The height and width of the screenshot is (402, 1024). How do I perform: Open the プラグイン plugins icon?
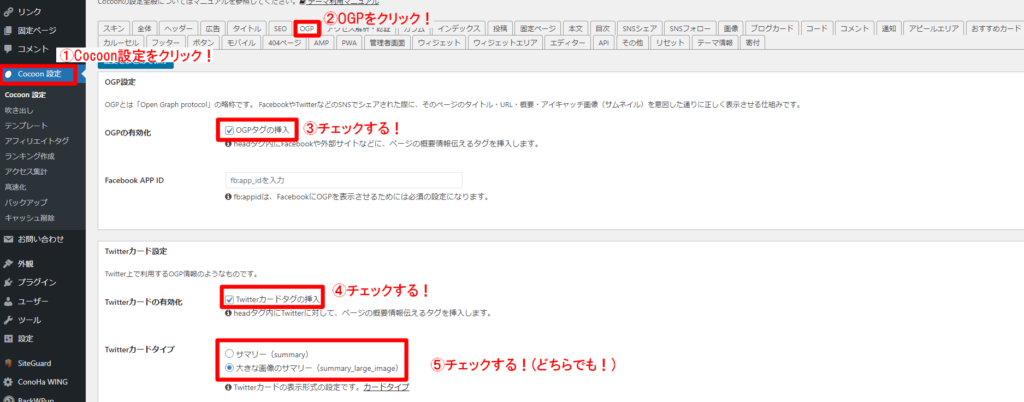(8, 282)
